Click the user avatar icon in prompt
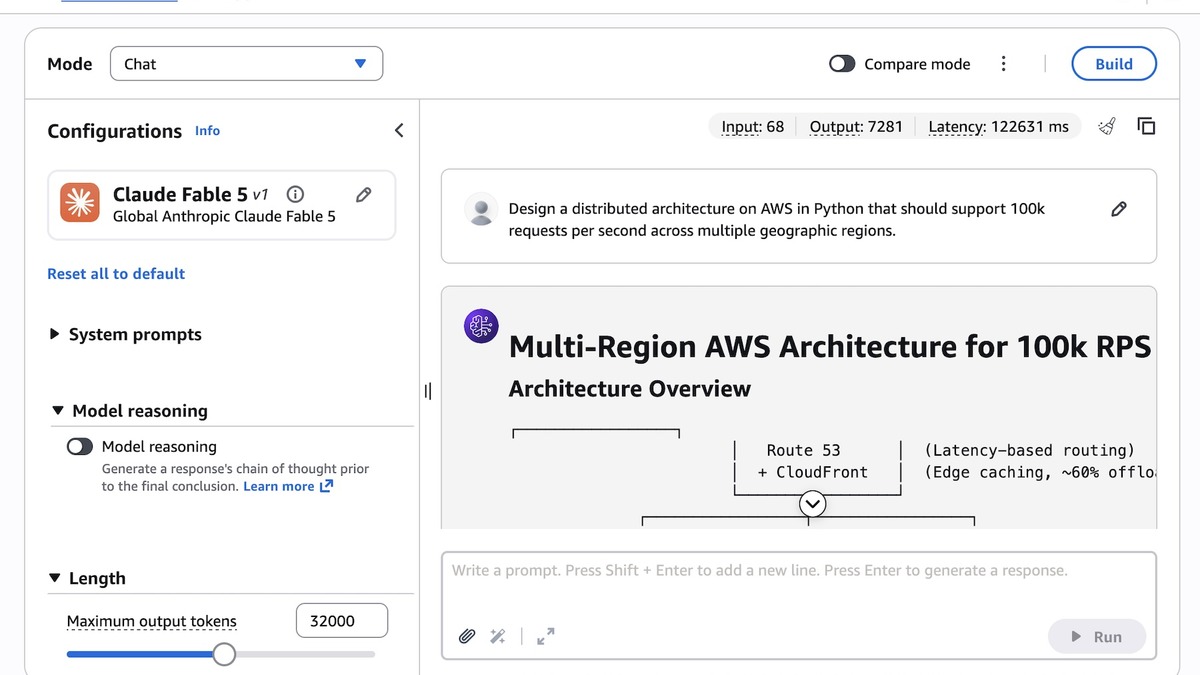1200x675 pixels. click(481, 209)
